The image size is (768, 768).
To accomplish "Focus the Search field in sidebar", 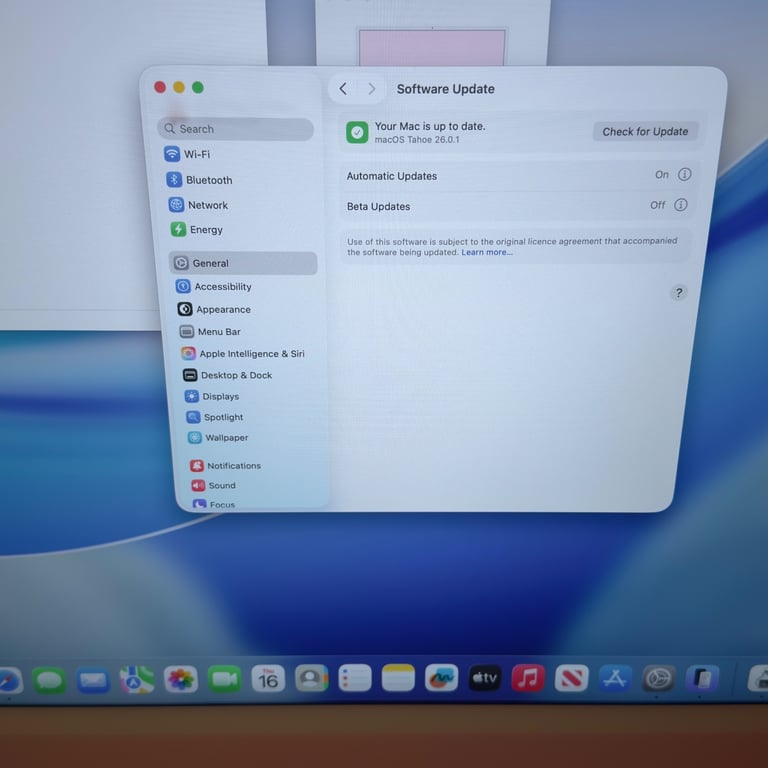I will (x=236, y=129).
